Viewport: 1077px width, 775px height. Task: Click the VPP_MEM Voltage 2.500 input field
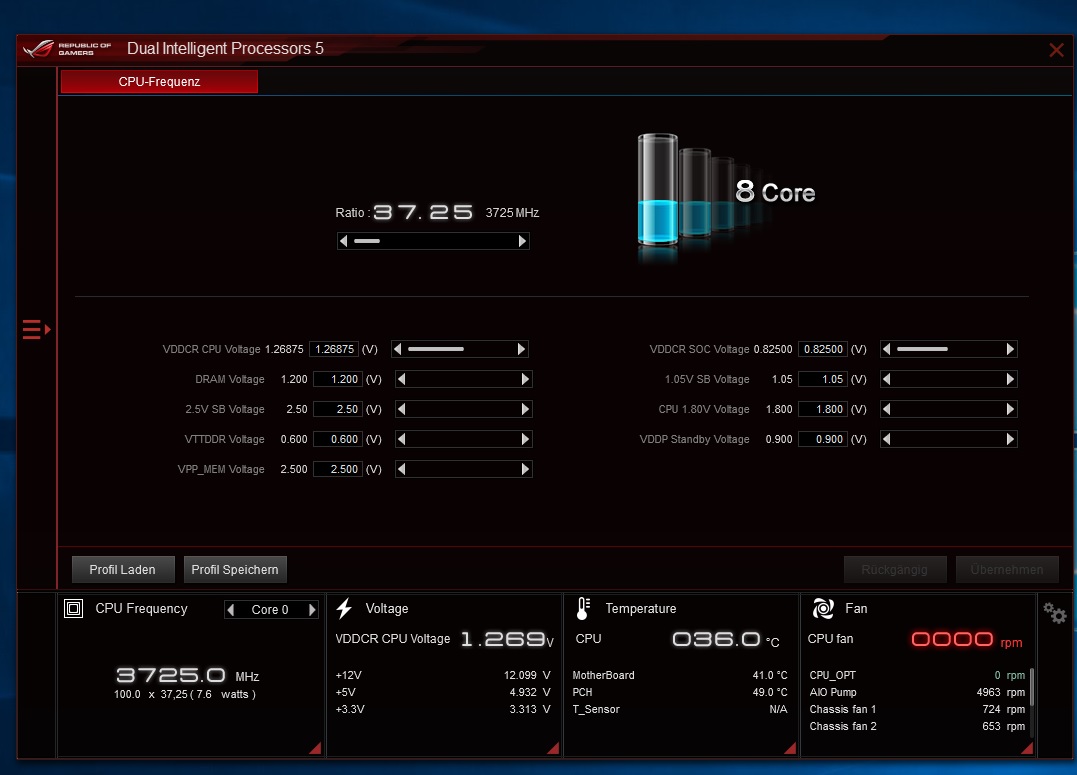coord(338,469)
